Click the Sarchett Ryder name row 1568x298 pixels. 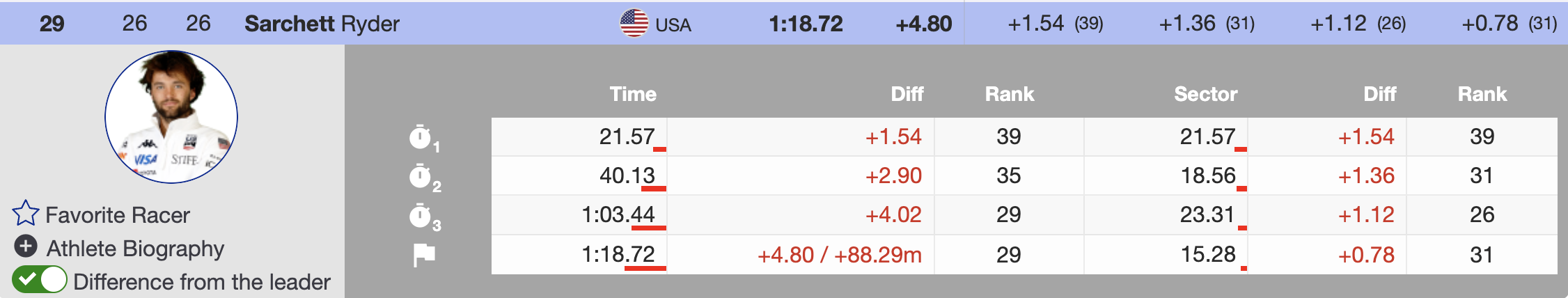coord(322,24)
